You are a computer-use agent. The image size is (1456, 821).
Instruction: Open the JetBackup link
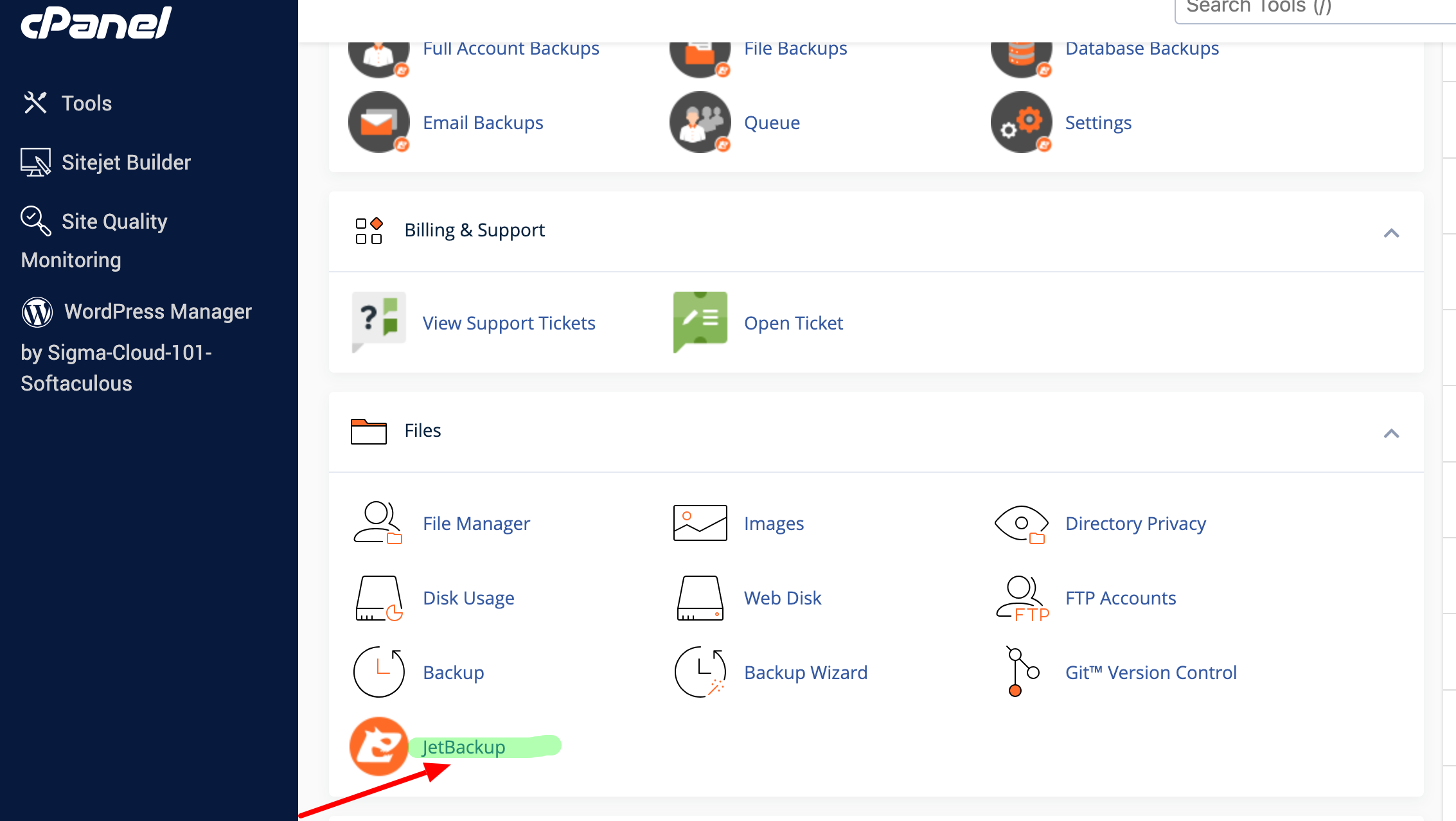tap(463, 747)
